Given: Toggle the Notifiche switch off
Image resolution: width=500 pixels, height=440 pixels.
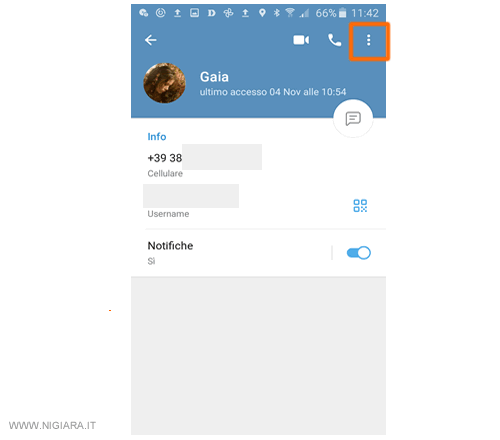Looking at the screenshot, I should point(359,253).
